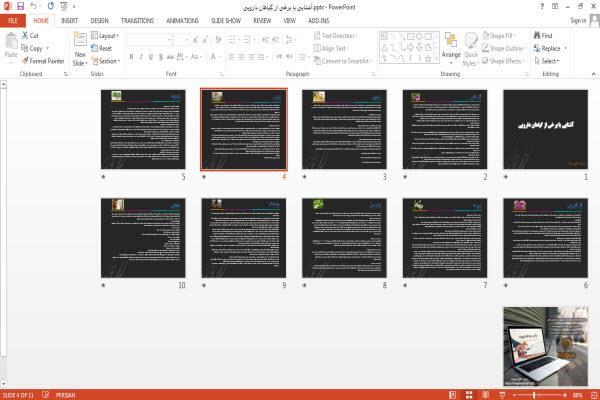Open the Find tool in Editing group
The image size is (600, 400).
pos(543,36)
